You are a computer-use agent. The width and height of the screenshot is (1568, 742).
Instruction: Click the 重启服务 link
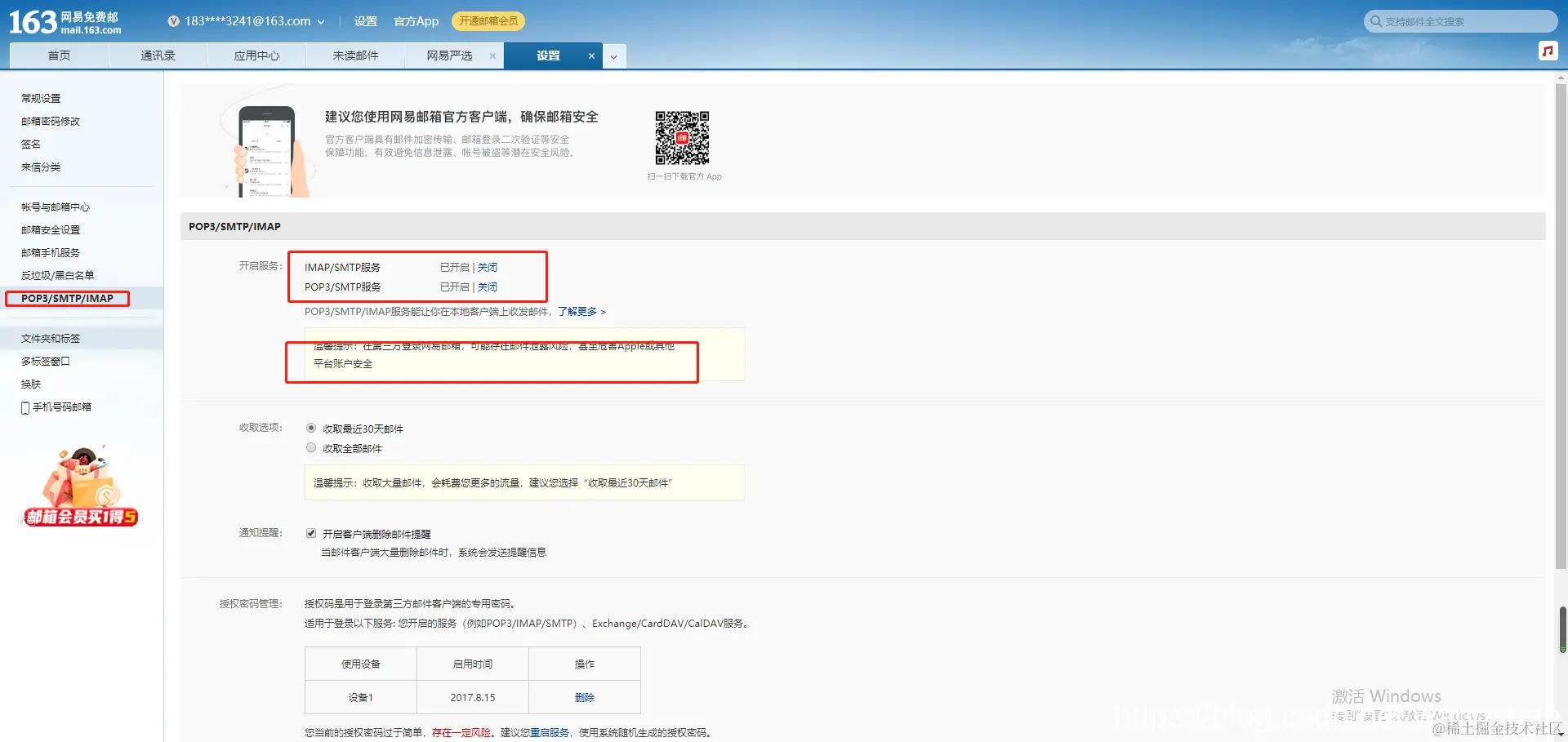[550, 733]
